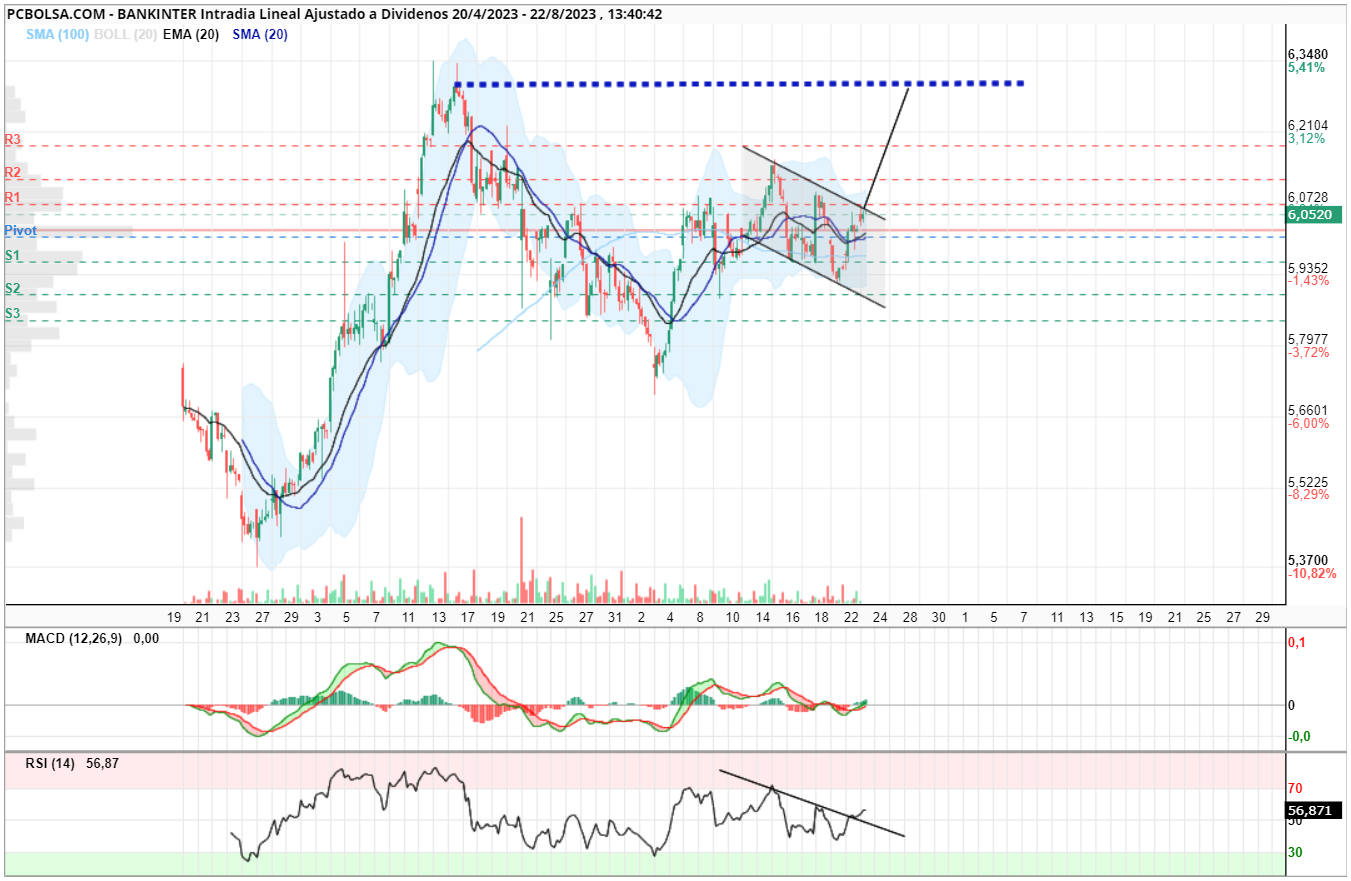This screenshot has height=881, width=1351.
Task: Select the PCBOLSA.COM BANKINTER chart title
Action: (x=333, y=15)
